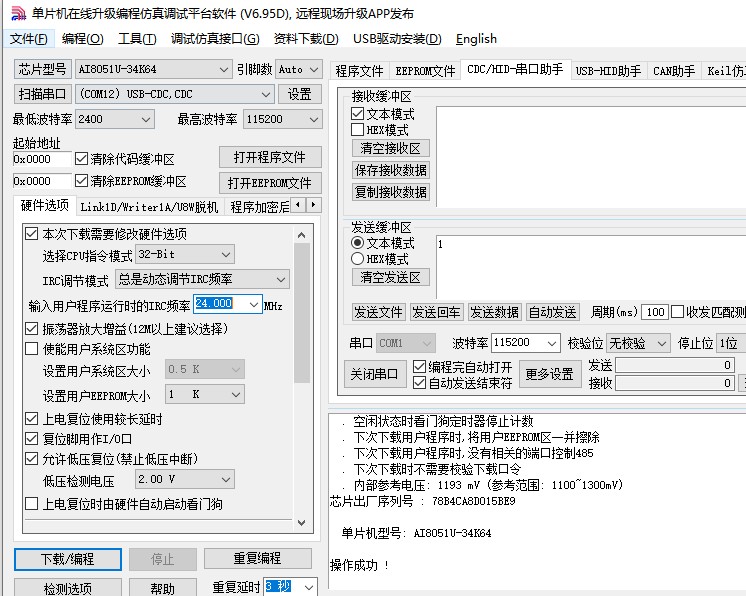This screenshot has width=746, height=596.
Task: Switch to the USB-HID助手 tab
Action: (x=608, y=71)
